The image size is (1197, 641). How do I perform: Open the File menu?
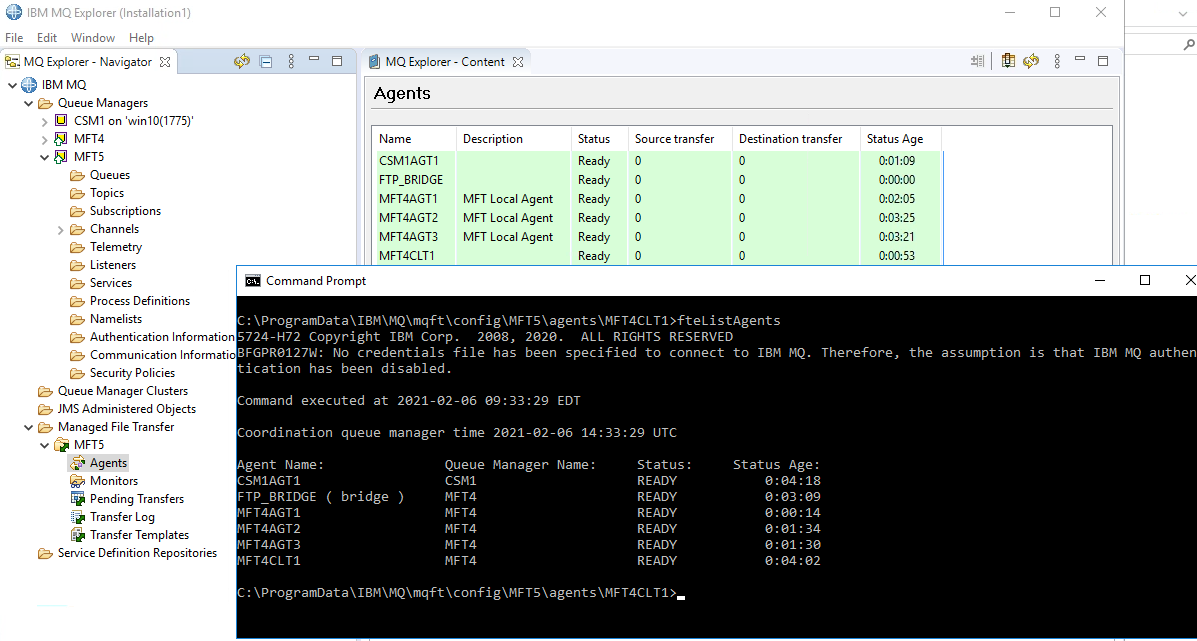pyautogui.click(x=15, y=37)
